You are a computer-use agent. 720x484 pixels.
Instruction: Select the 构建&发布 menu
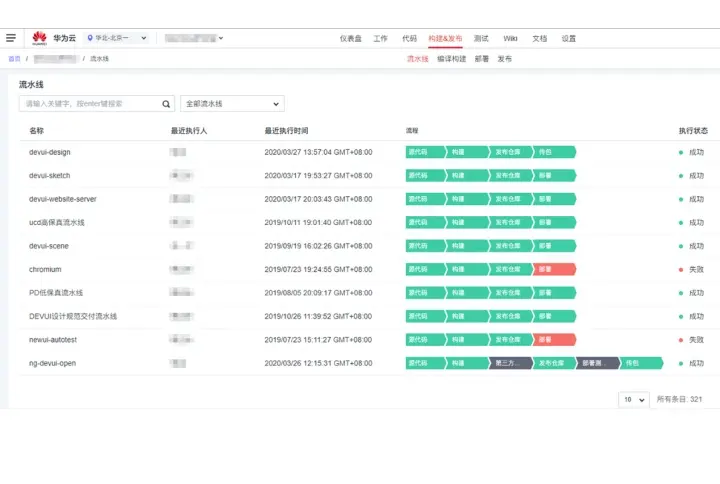(445, 39)
